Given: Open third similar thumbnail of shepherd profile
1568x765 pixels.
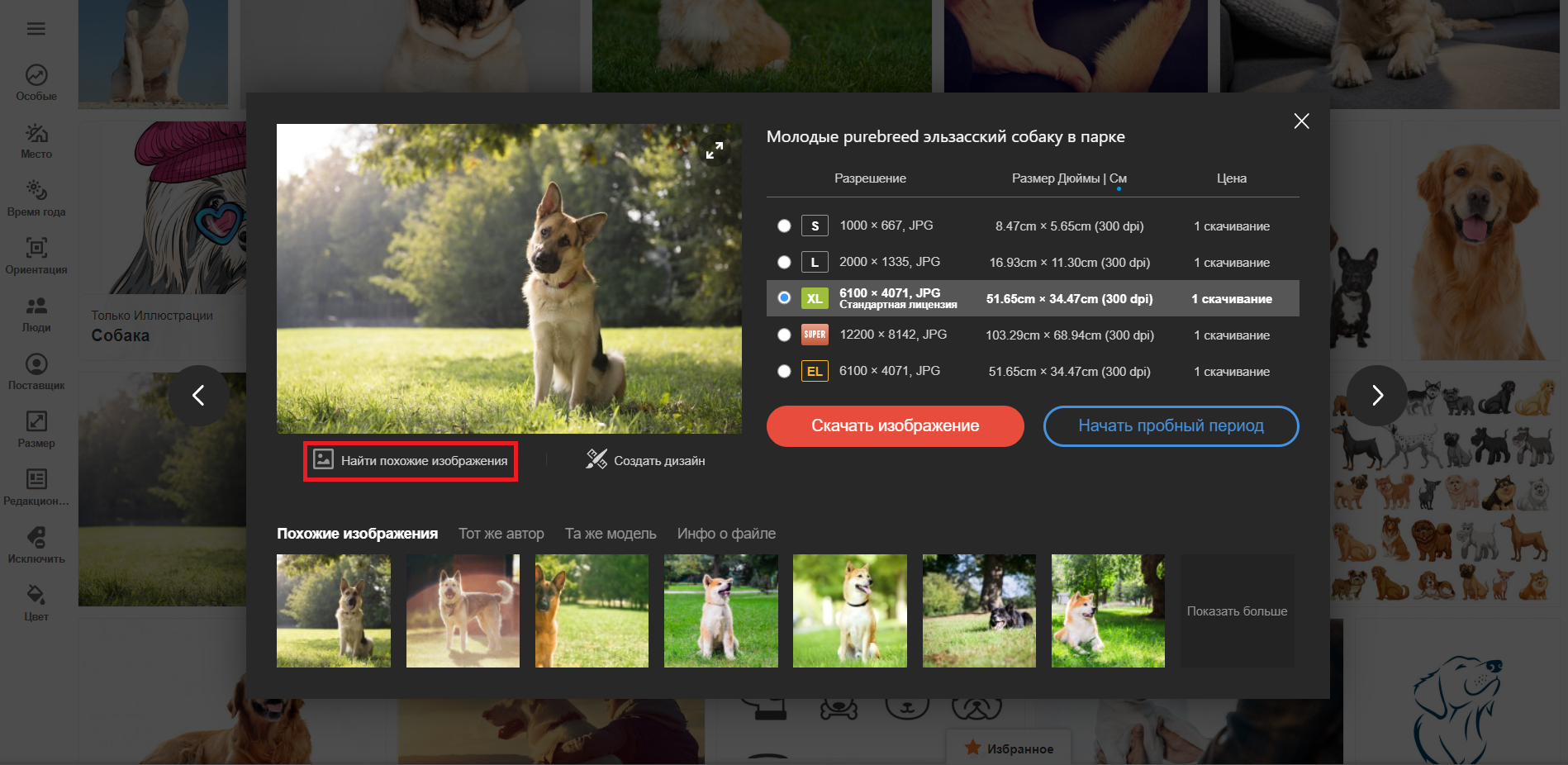Looking at the screenshot, I should (x=592, y=611).
